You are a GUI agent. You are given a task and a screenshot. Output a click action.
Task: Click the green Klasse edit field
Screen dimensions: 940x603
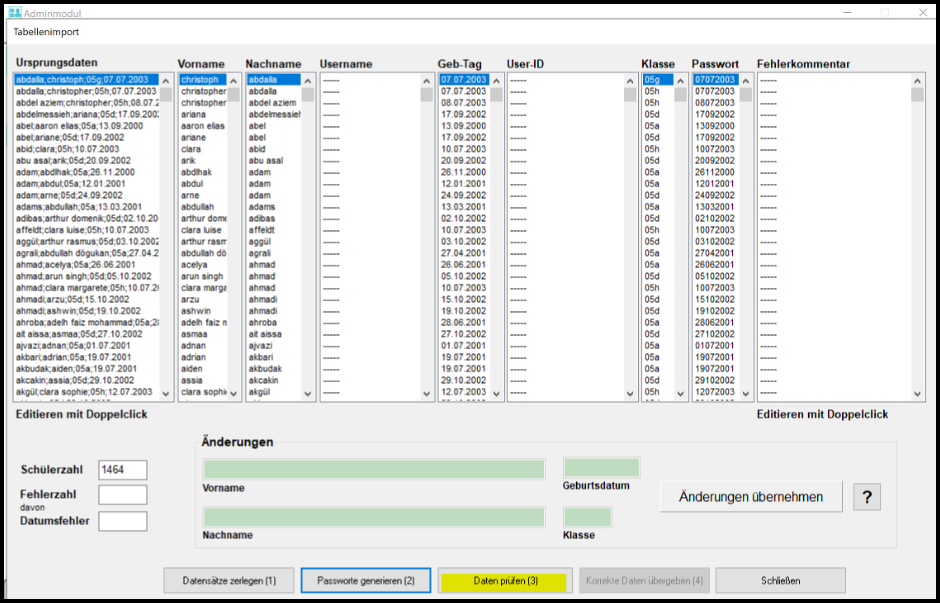coord(587,517)
